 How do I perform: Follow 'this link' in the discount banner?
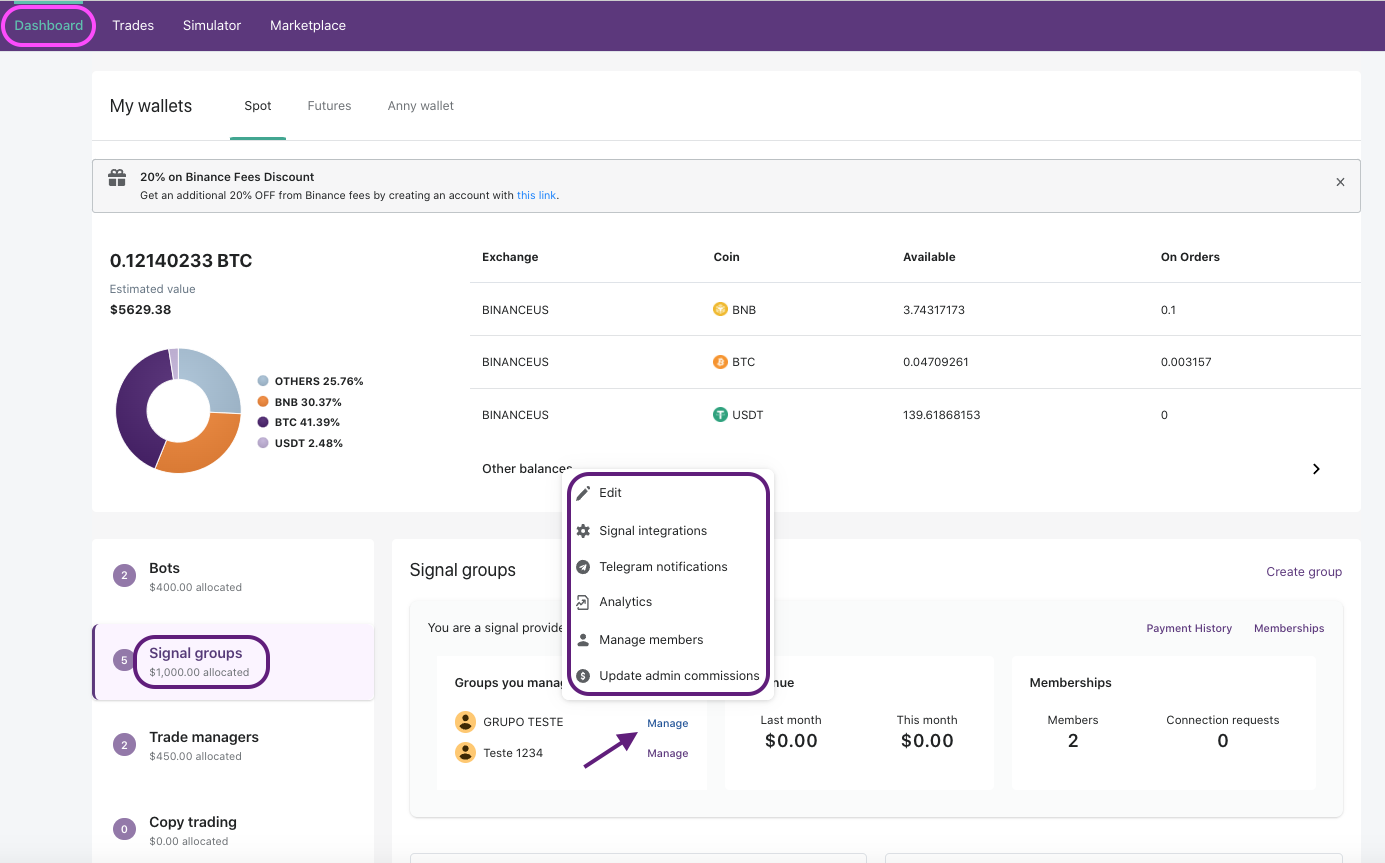(536, 196)
